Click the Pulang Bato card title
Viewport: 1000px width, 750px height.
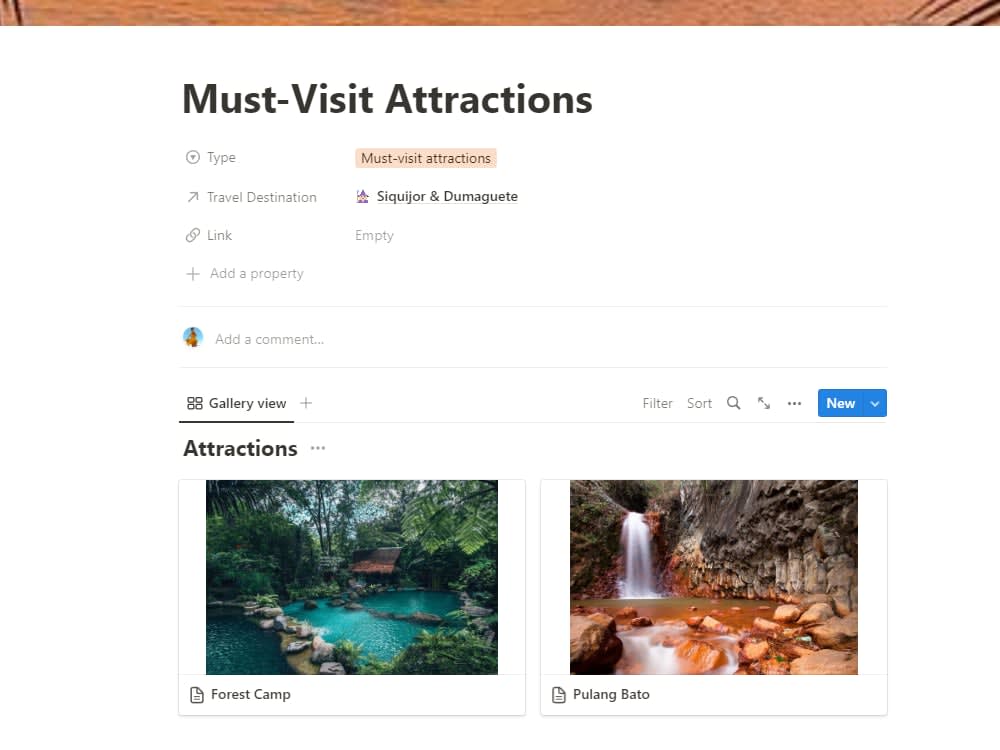[611, 695]
